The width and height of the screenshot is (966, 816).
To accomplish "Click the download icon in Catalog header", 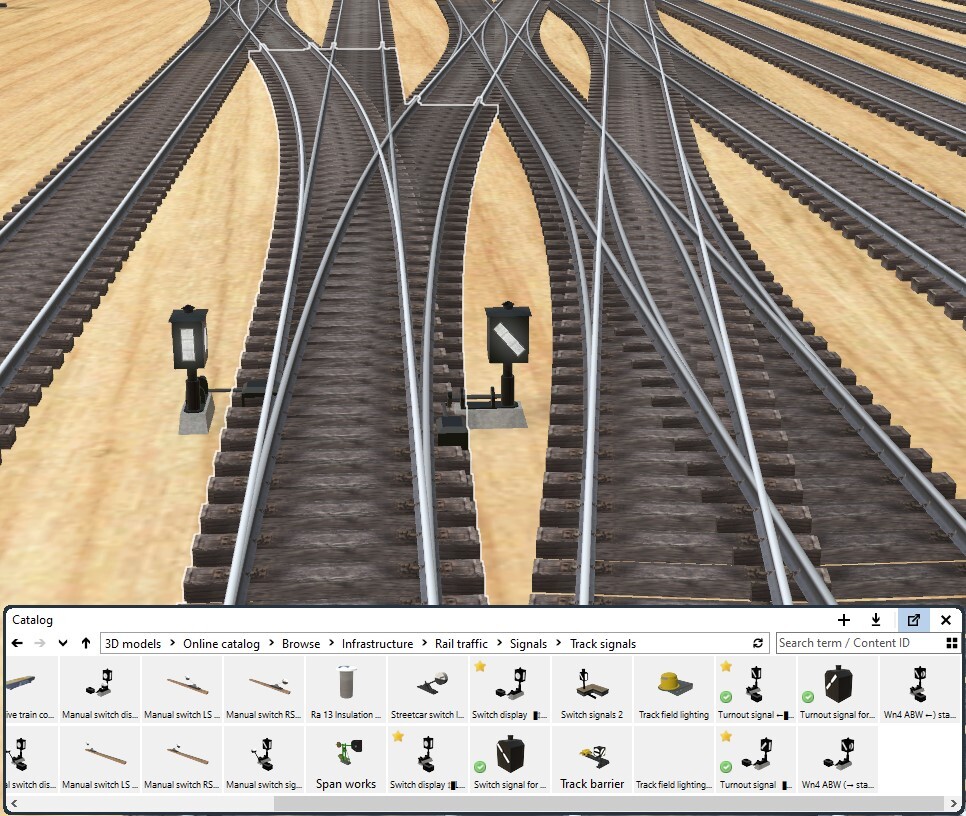I will click(876, 620).
